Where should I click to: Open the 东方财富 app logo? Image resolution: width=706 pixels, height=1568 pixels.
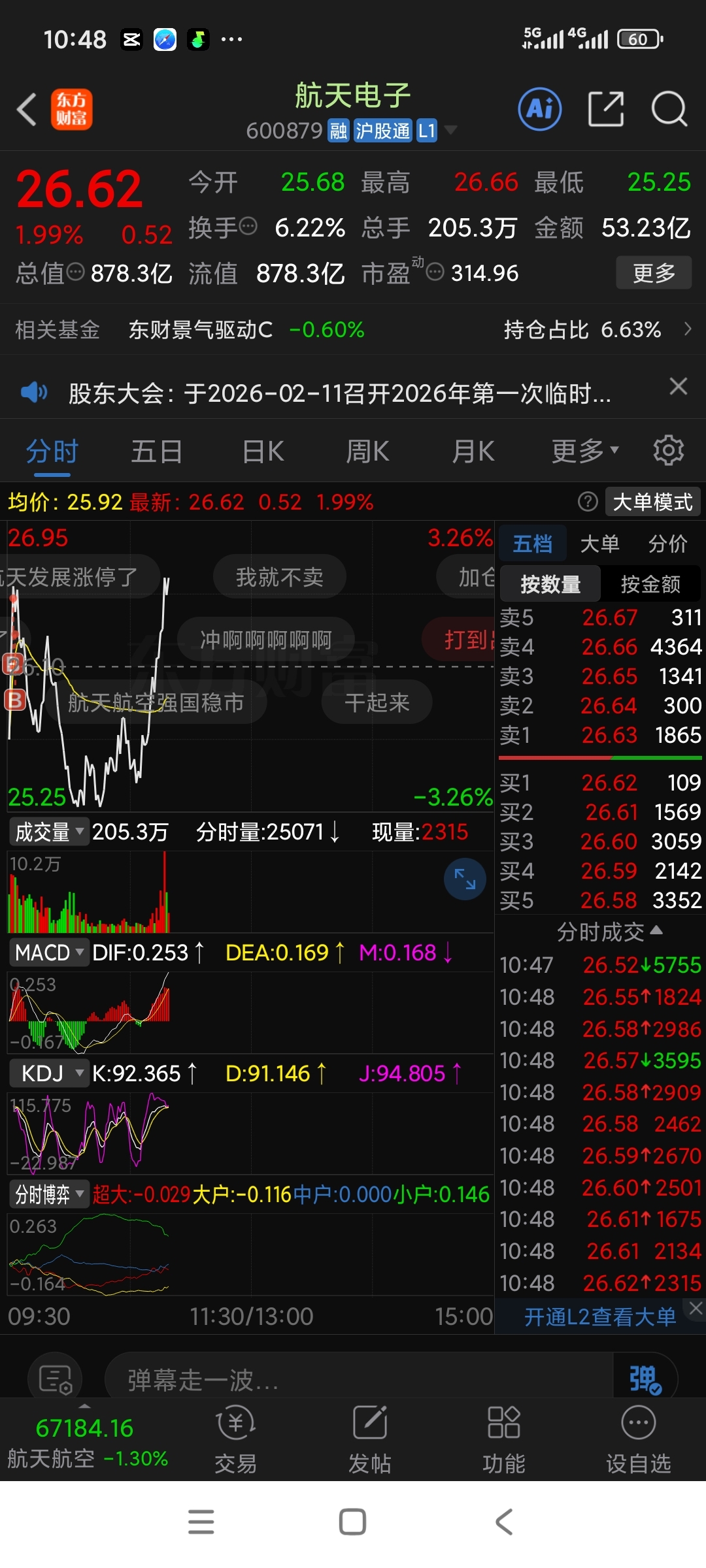click(x=72, y=109)
